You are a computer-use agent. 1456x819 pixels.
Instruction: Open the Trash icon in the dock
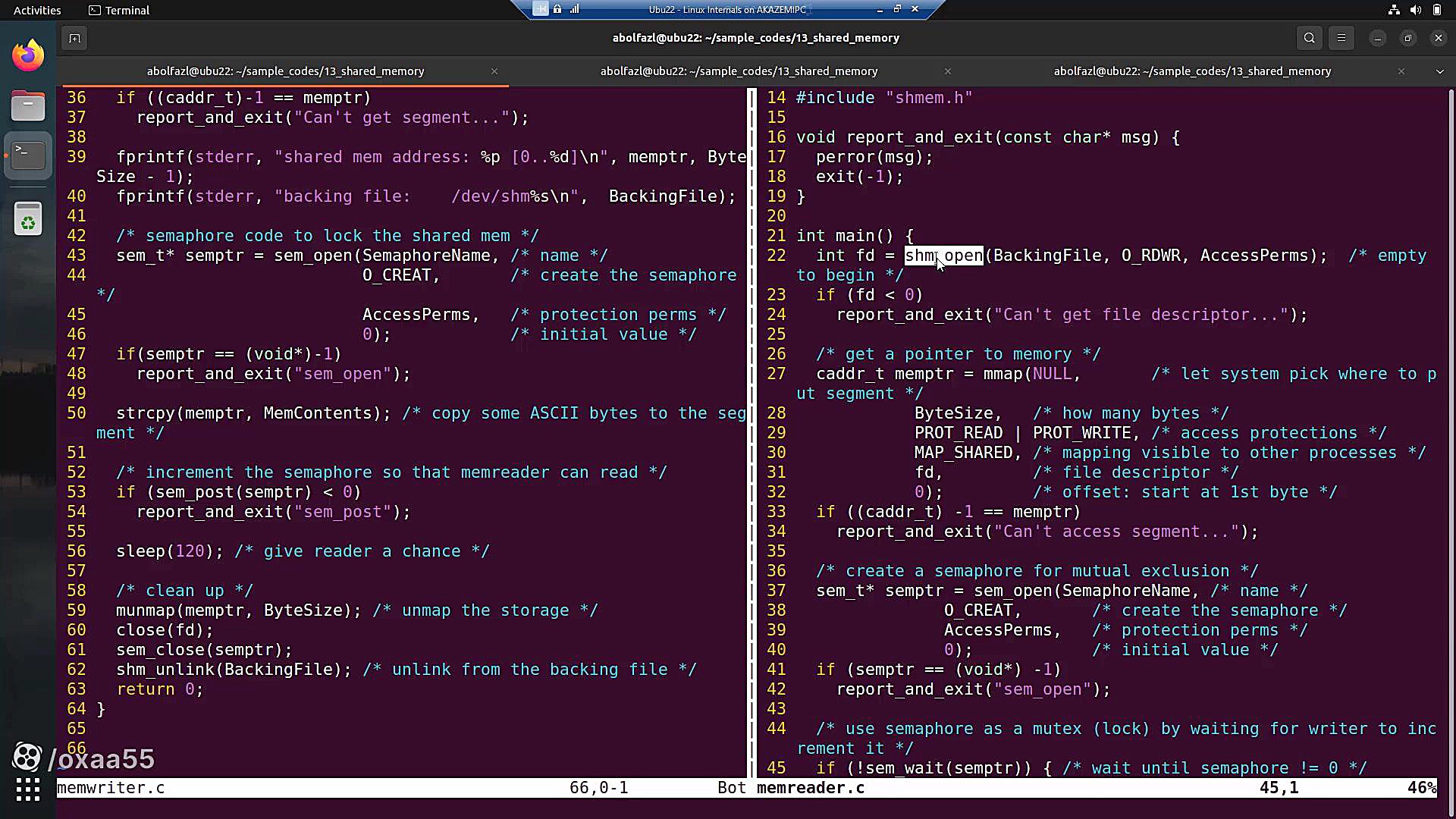point(28,219)
